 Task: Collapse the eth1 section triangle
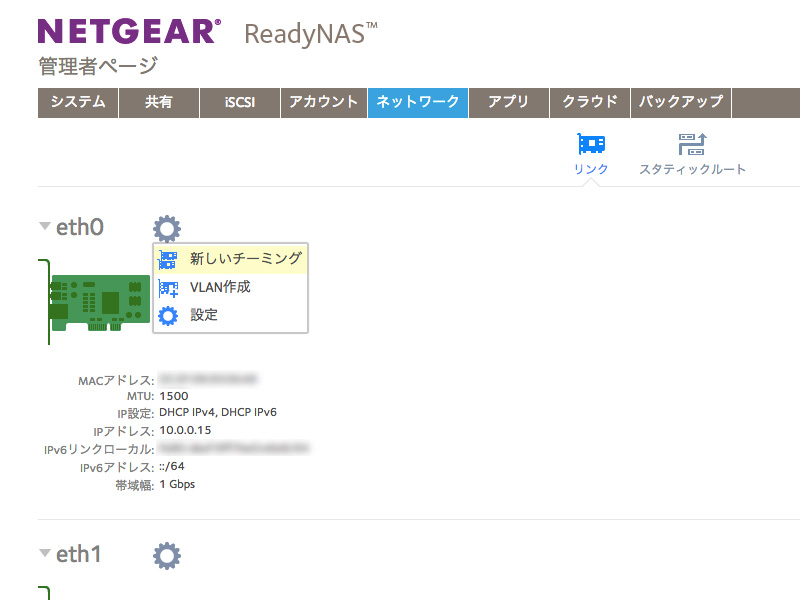[x=44, y=553]
